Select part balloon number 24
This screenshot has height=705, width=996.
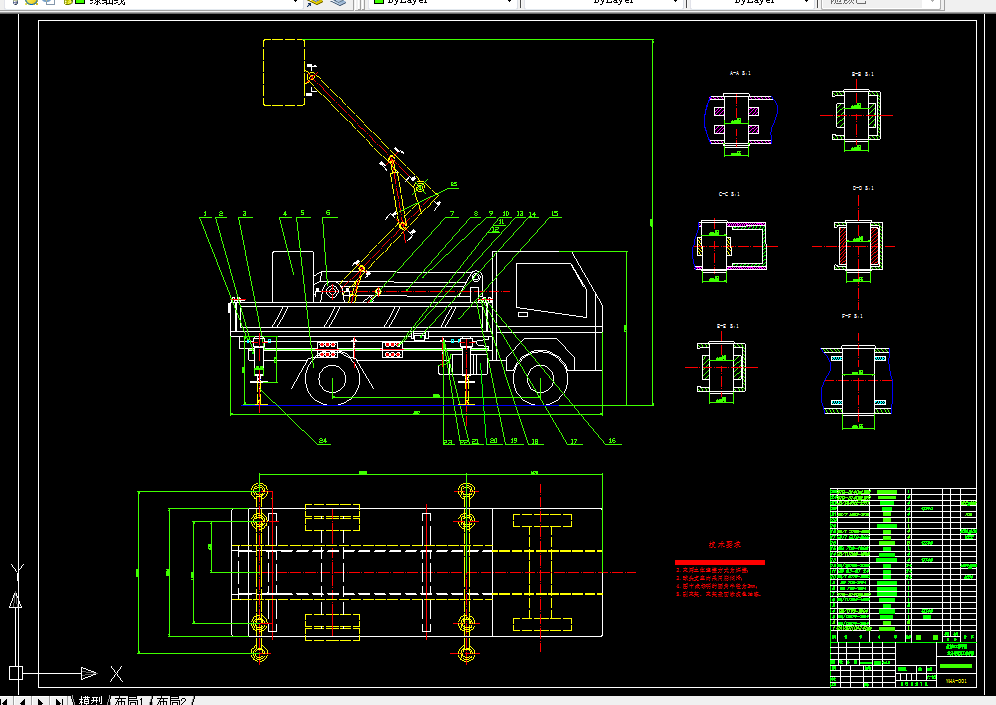(323, 440)
